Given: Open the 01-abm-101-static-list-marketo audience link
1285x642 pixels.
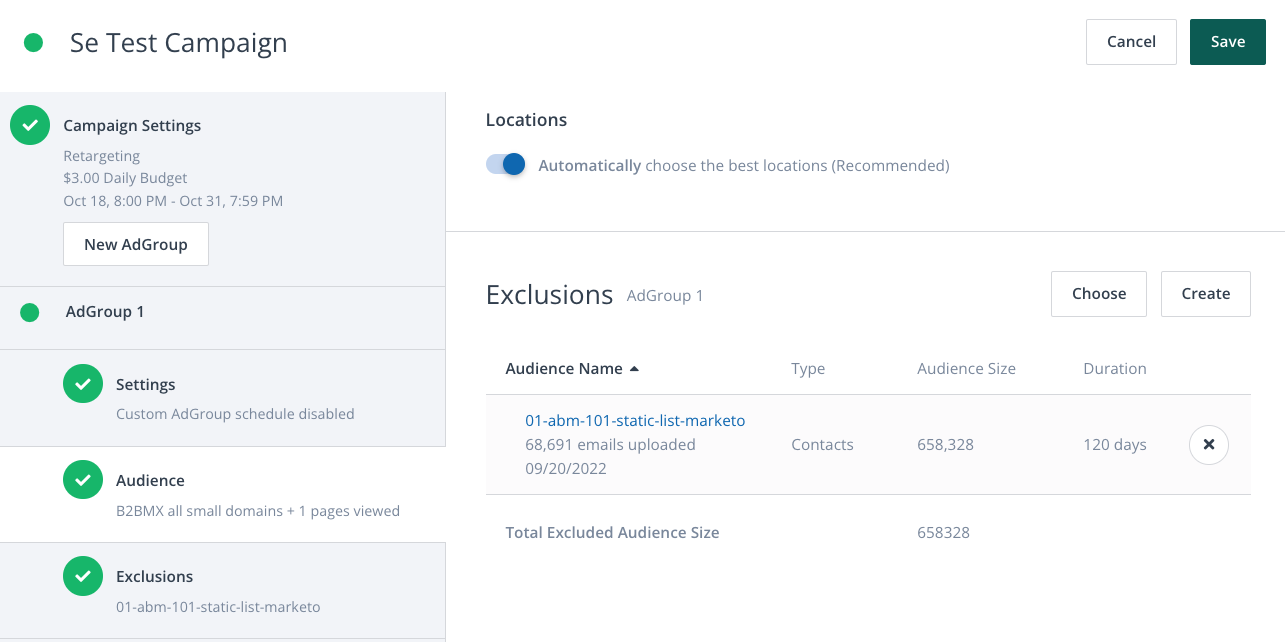Looking at the screenshot, I should point(635,421).
